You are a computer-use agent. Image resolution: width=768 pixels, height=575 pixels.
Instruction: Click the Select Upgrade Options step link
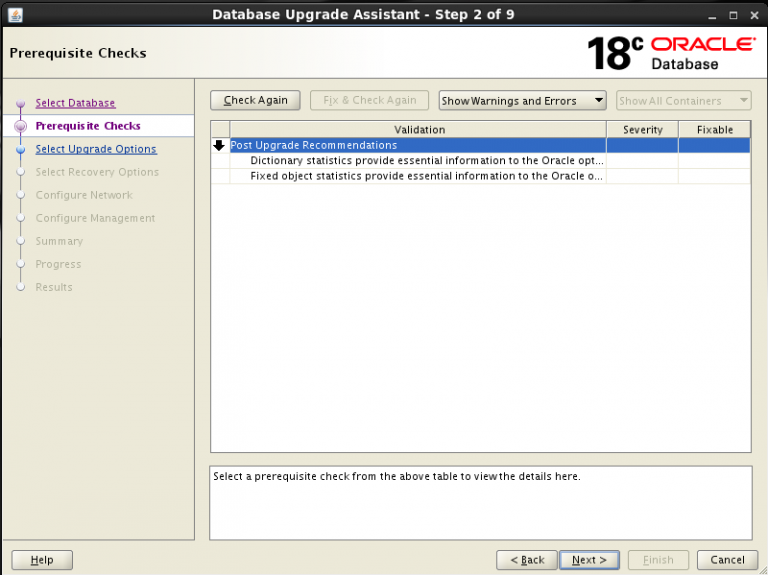coord(96,149)
